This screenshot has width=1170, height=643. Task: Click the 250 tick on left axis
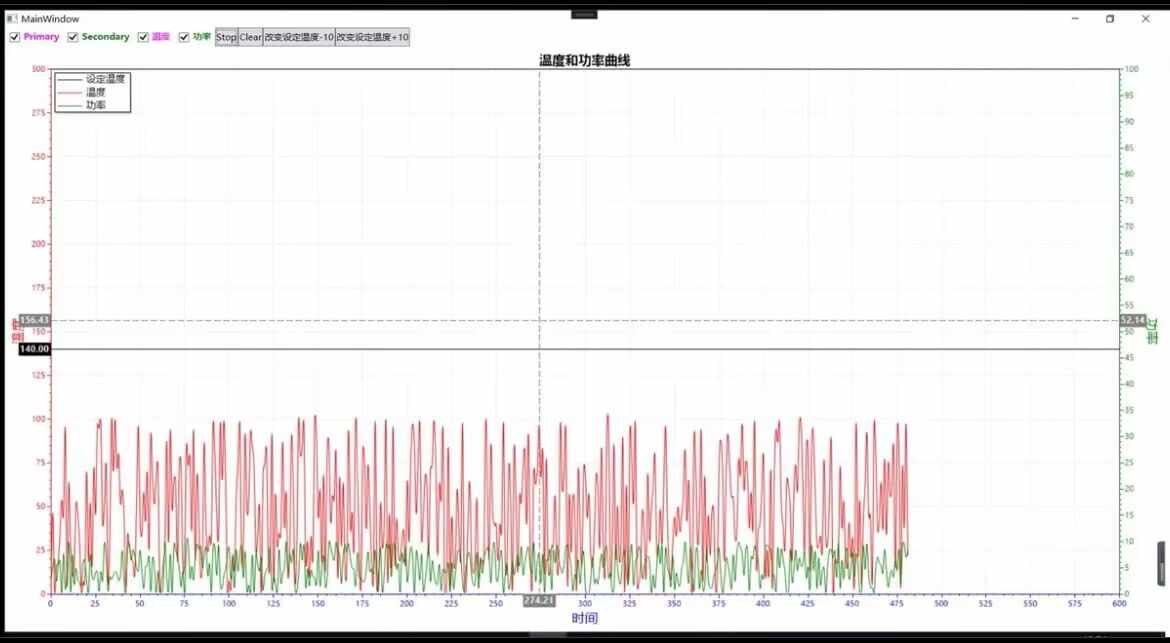click(39, 157)
